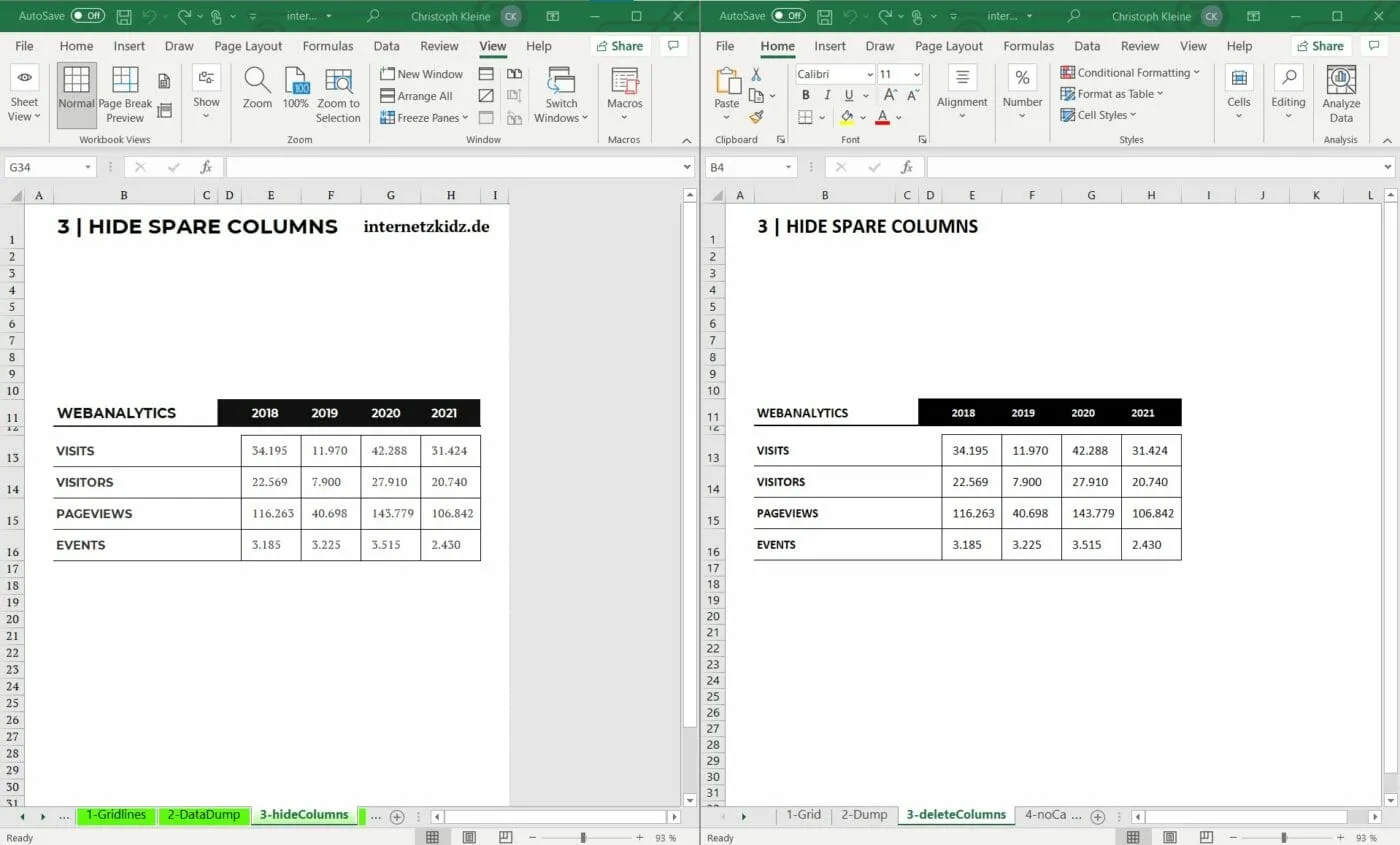
Task: Open the Macros panel
Action: pos(624,95)
